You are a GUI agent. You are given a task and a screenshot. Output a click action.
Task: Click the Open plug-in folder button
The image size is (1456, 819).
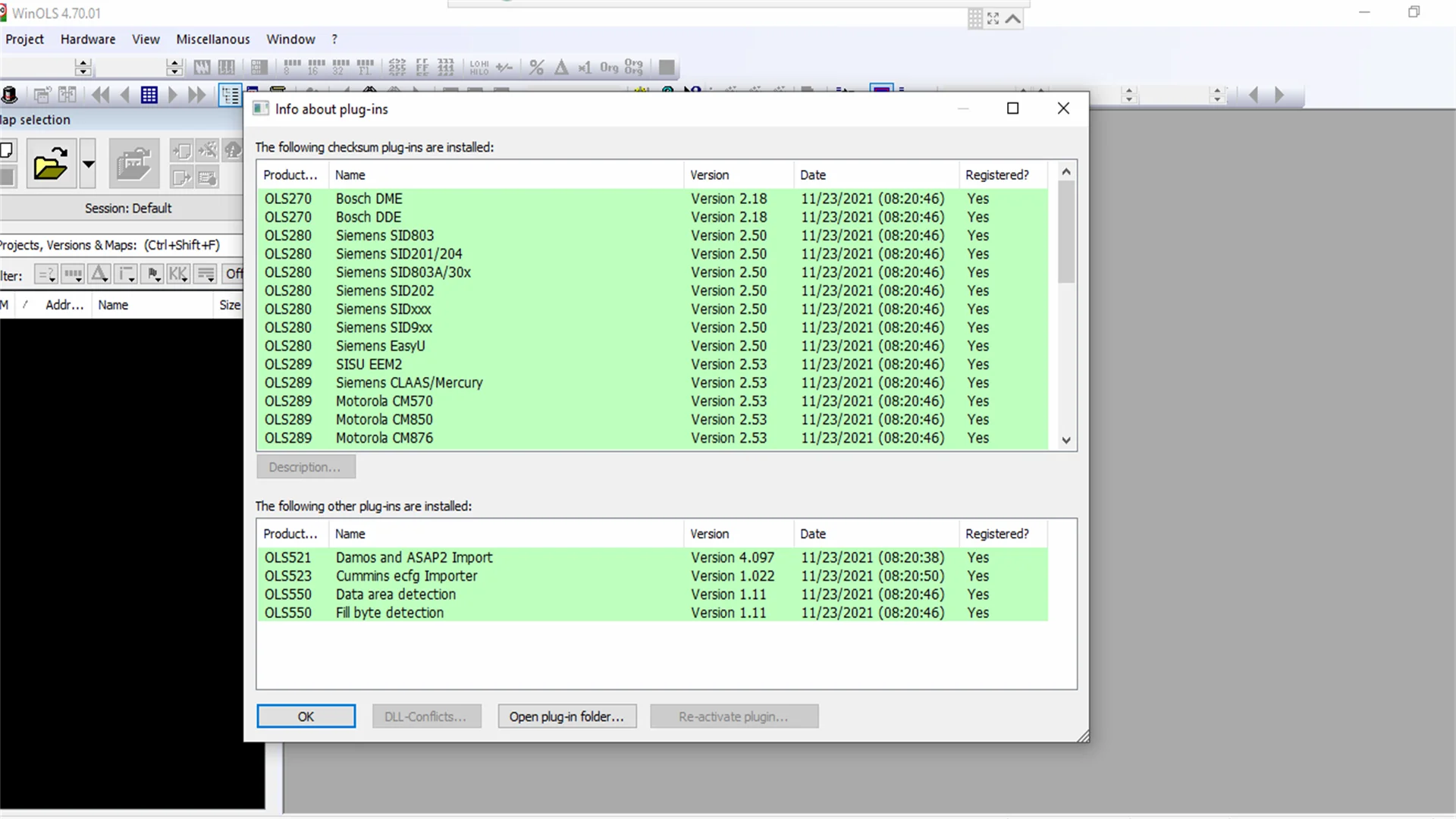(566, 717)
